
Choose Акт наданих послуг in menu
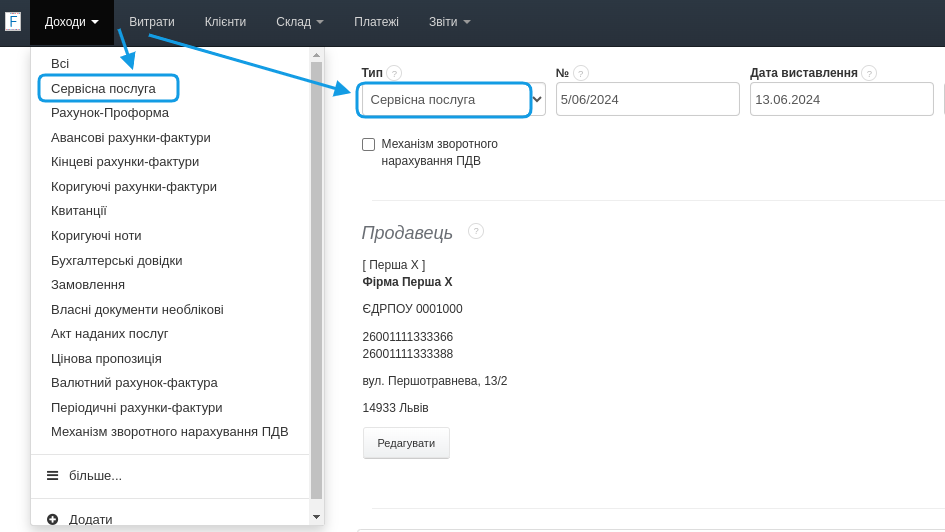pos(110,333)
